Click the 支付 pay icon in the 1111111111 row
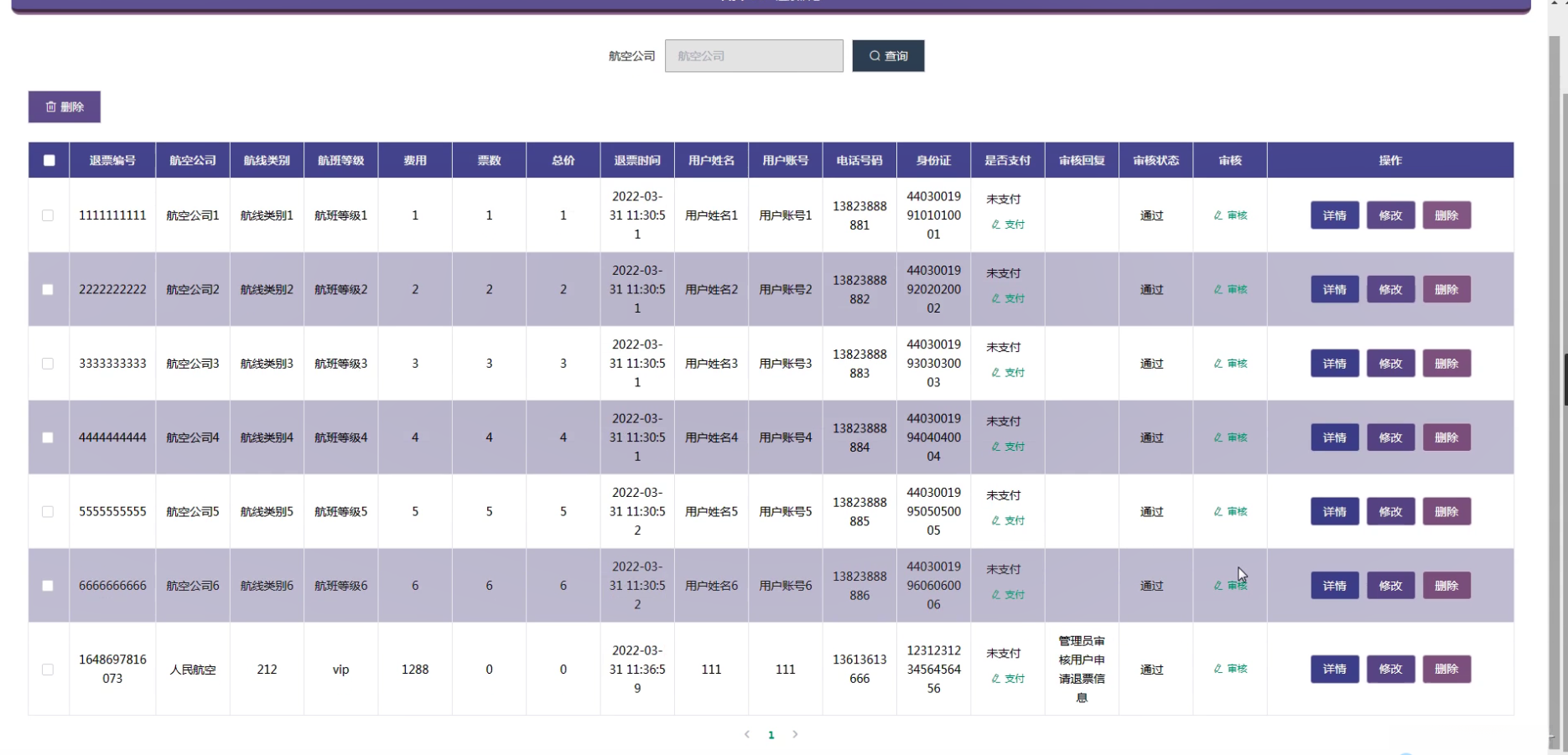Image resolution: width=1568 pixels, height=755 pixels. point(1008,225)
